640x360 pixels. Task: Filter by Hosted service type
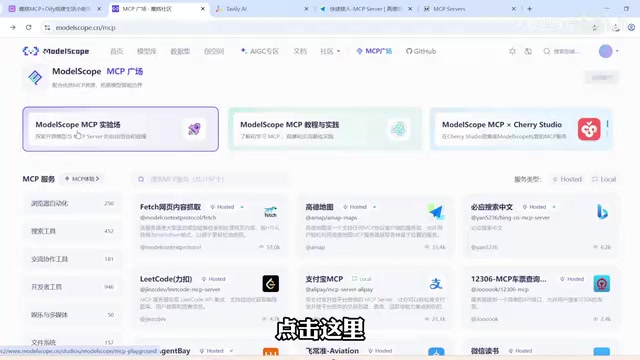click(x=567, y=179)
